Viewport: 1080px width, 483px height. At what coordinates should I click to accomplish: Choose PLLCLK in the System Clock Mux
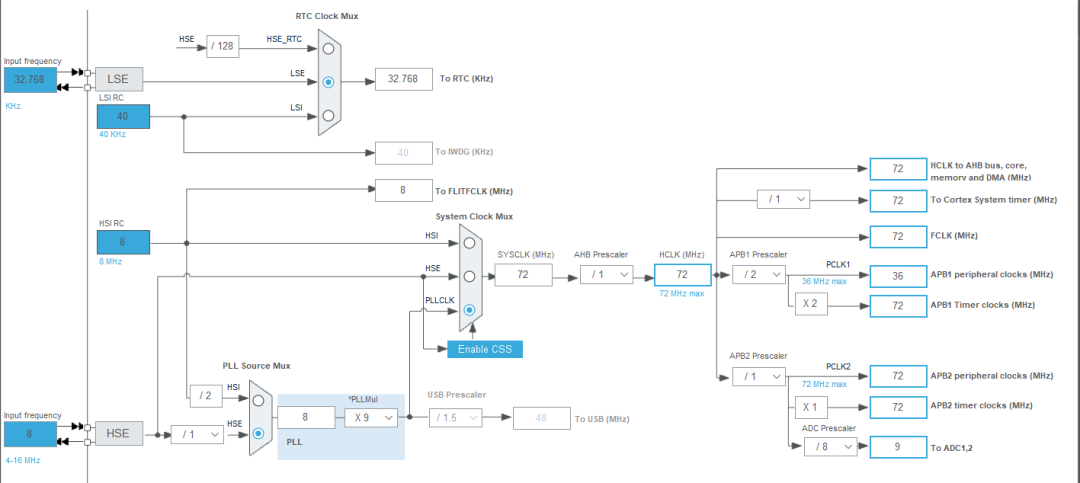pyautogui.click(x=469, y=310)
